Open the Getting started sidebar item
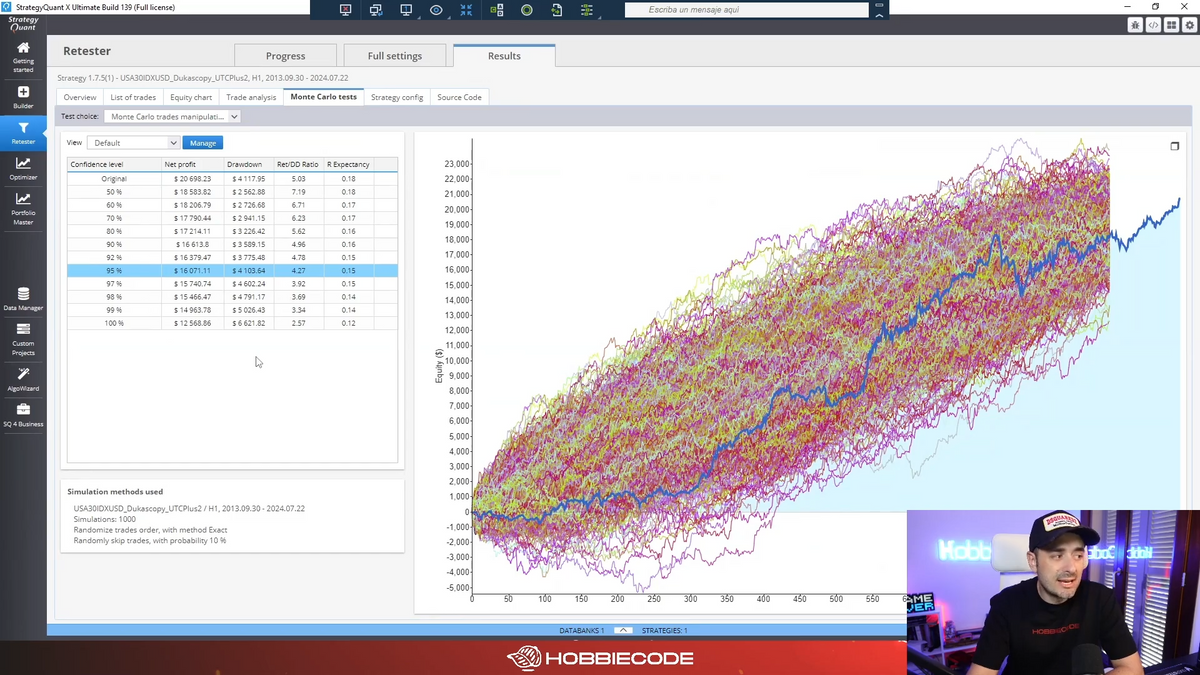The height and width of the screenshot is (675, 1200). (x=23, y=57)
